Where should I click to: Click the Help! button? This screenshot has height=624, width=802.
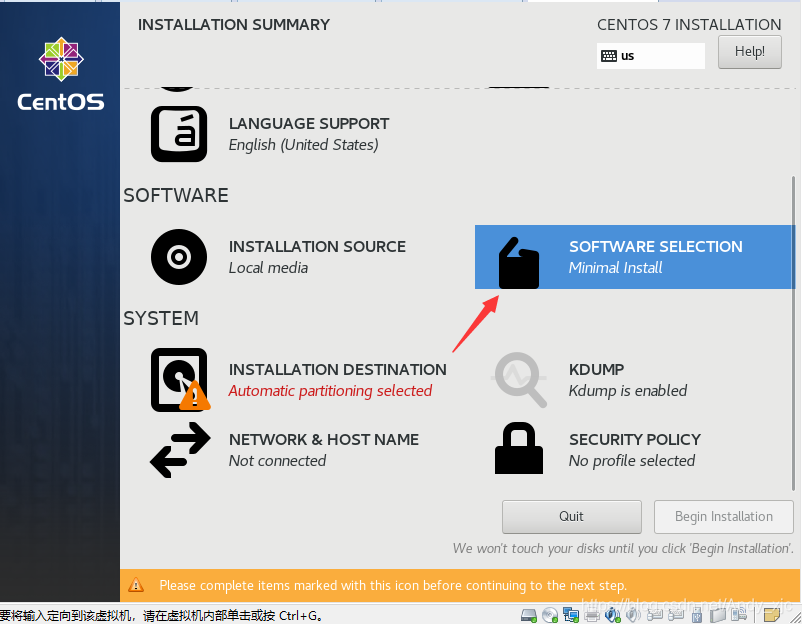(749, 52)
